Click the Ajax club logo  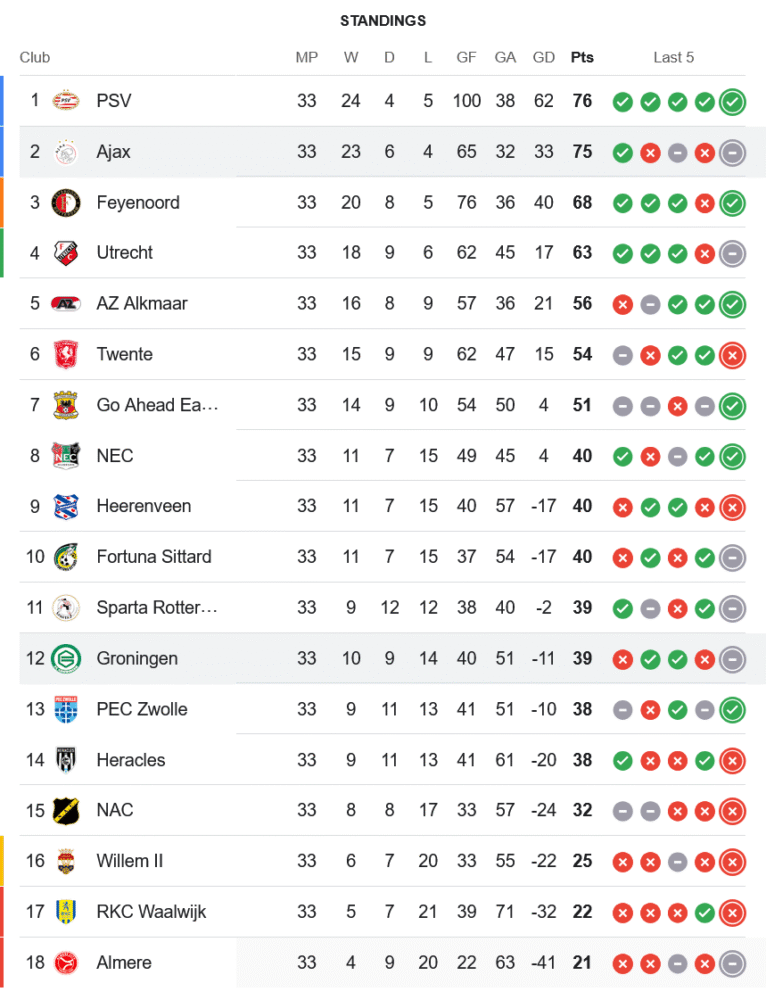[x=66, y=152]
